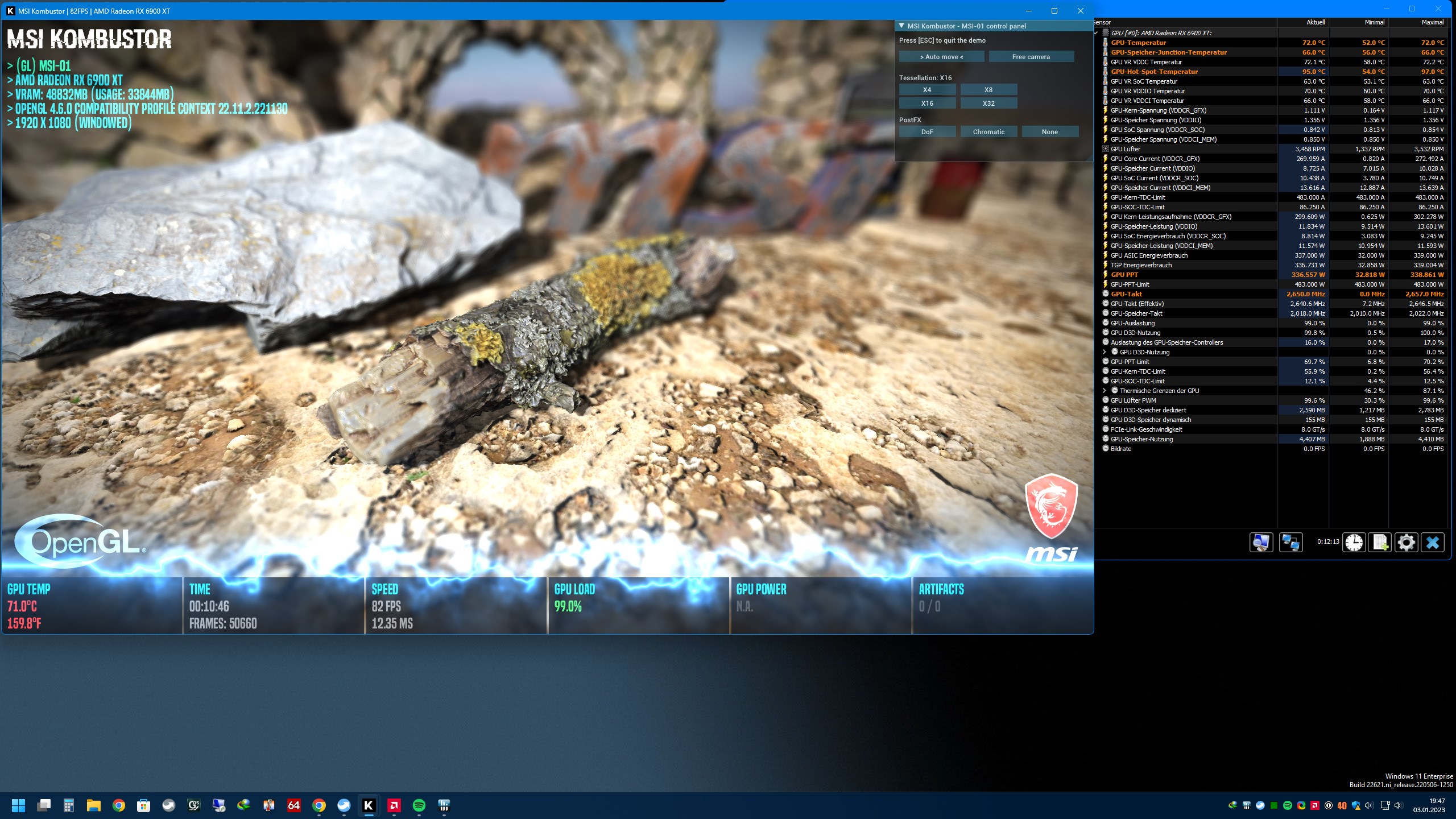Enable Chromatic PostFX effect
1456x819 pixels.
click(988, 132)
